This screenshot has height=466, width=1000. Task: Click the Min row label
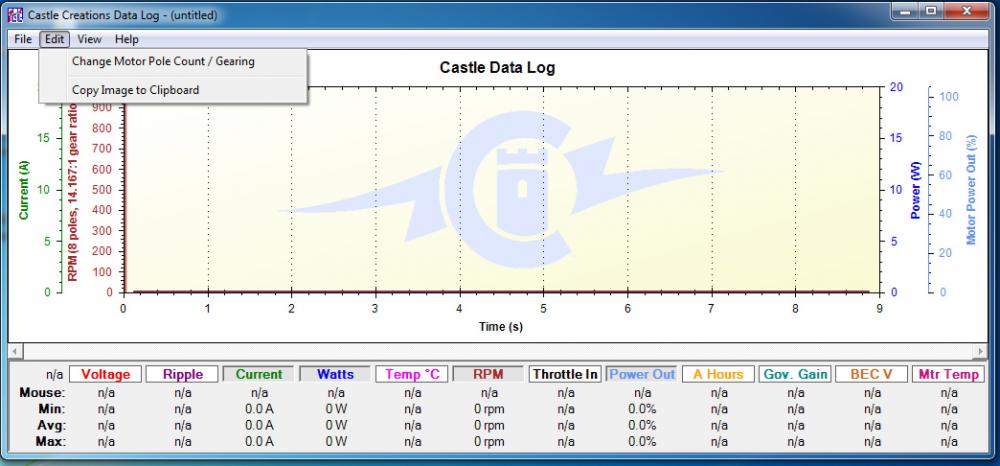click(50, 409)
